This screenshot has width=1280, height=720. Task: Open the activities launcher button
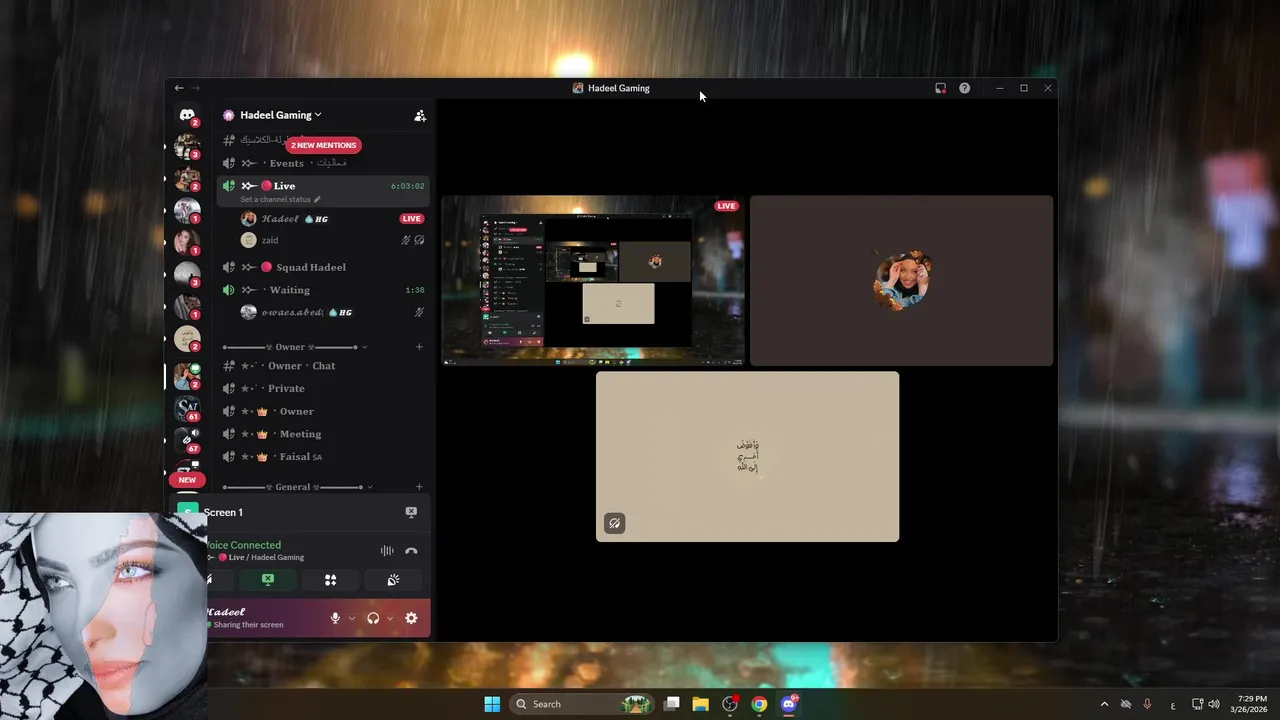(x=330, y=580)
